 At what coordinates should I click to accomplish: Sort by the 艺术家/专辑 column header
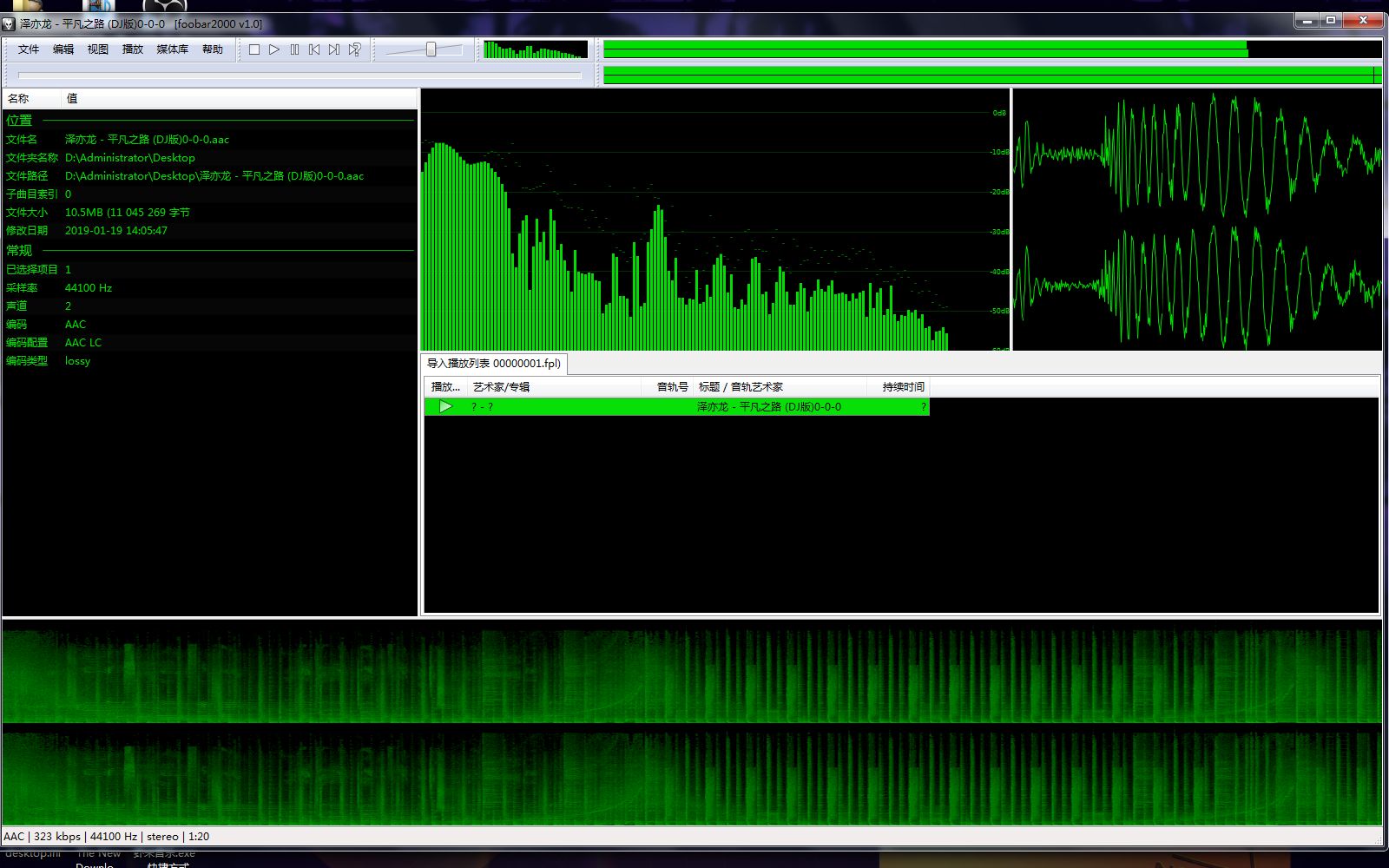tap(555, 386)
